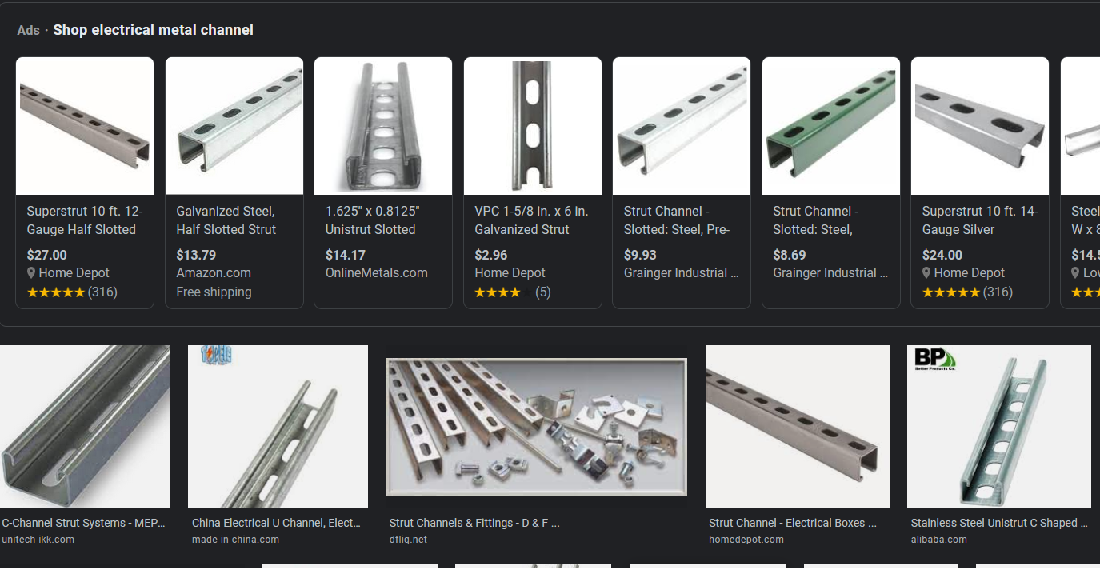Click Strut Channels & Fittings image result
Screen dimensions: 1100x568
pos(536,426)
